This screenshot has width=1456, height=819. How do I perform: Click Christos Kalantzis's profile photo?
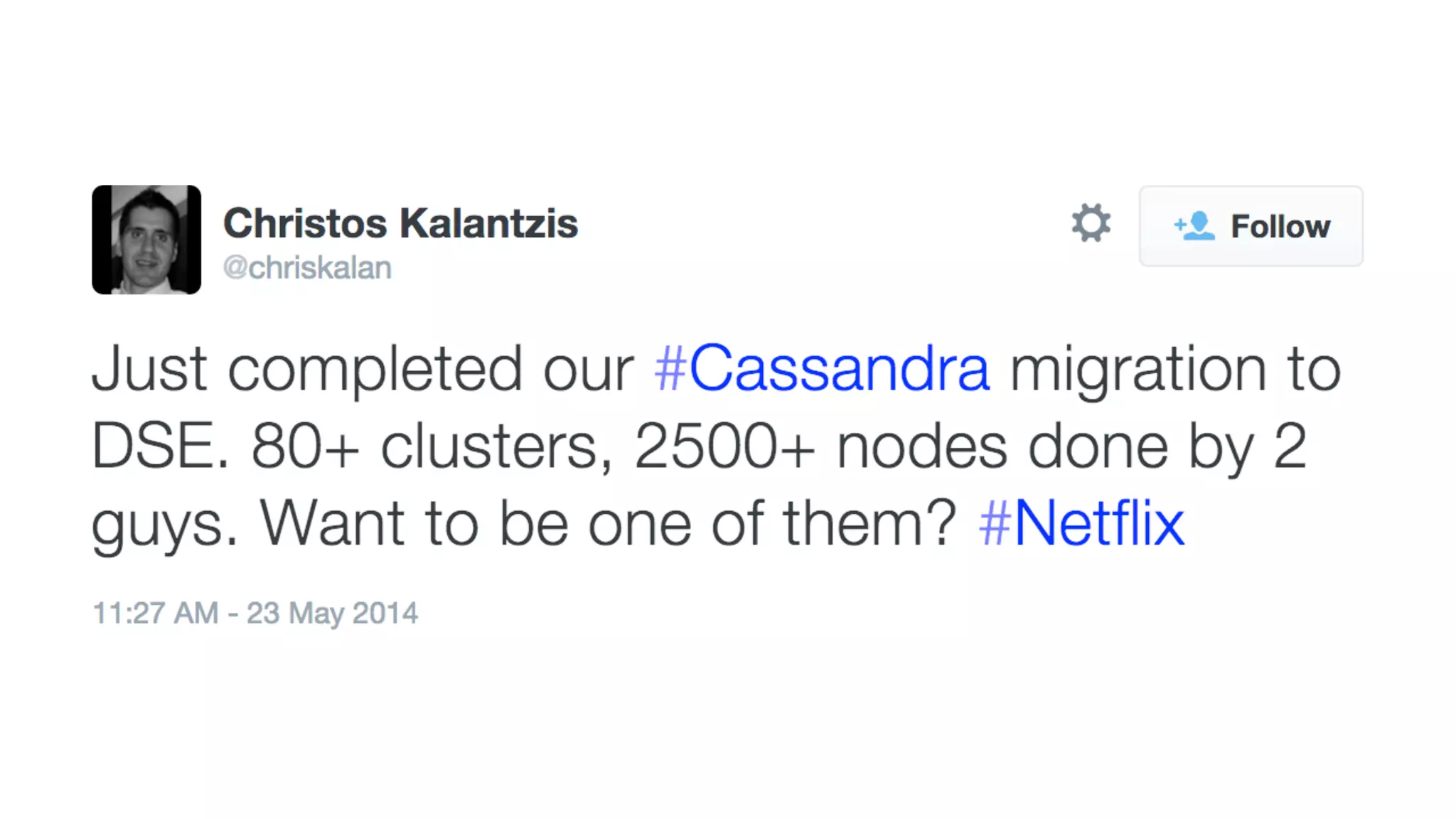(x=146, y=240)
